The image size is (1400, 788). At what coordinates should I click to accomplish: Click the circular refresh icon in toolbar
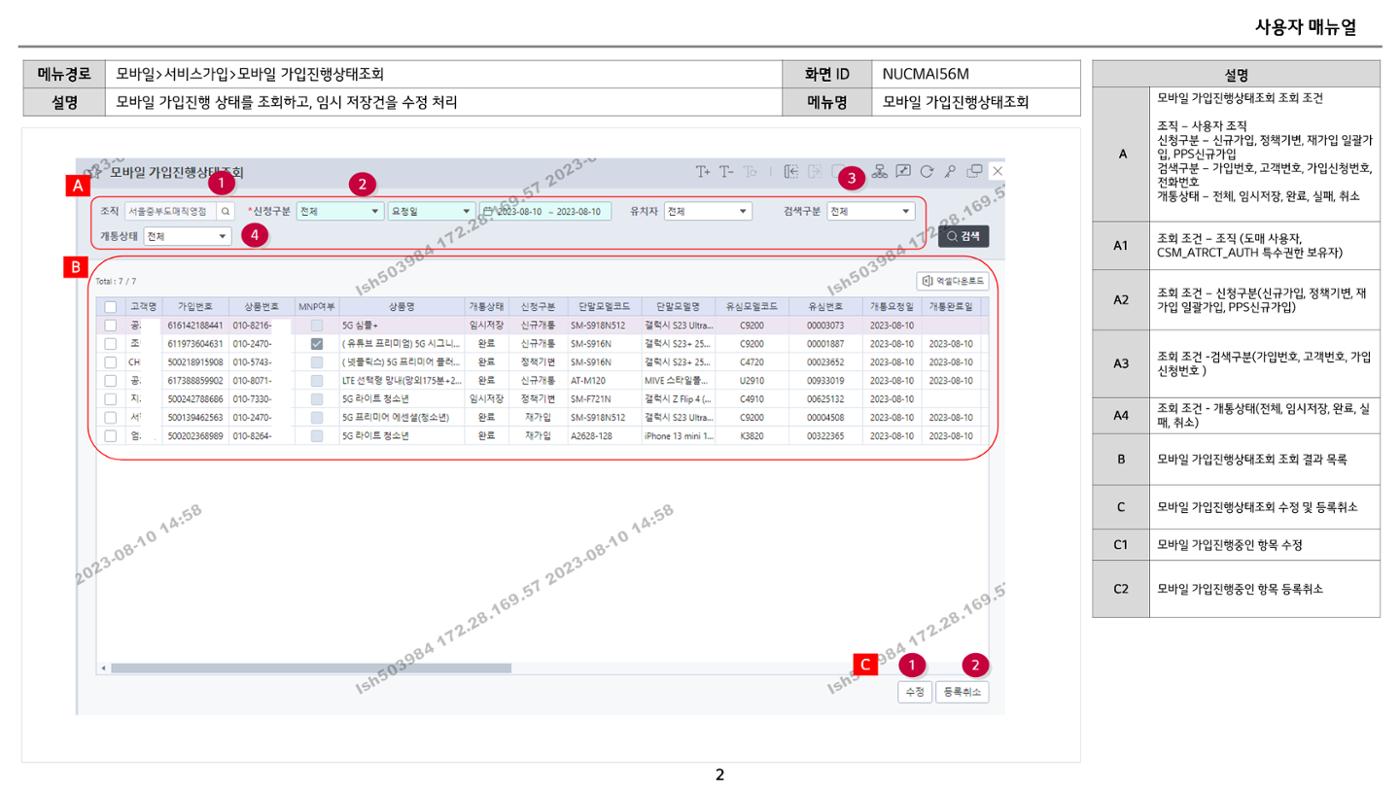click(927, 172)
